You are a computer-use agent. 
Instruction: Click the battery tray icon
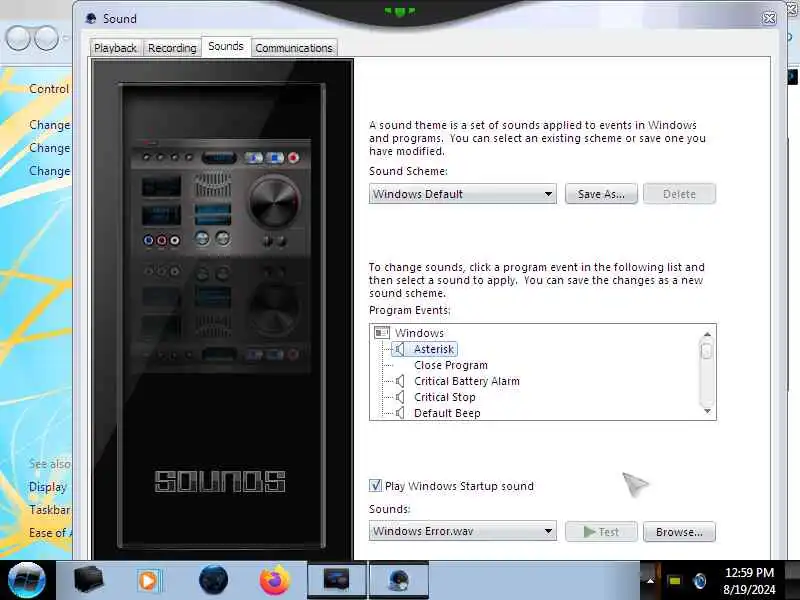coord(674,581)
